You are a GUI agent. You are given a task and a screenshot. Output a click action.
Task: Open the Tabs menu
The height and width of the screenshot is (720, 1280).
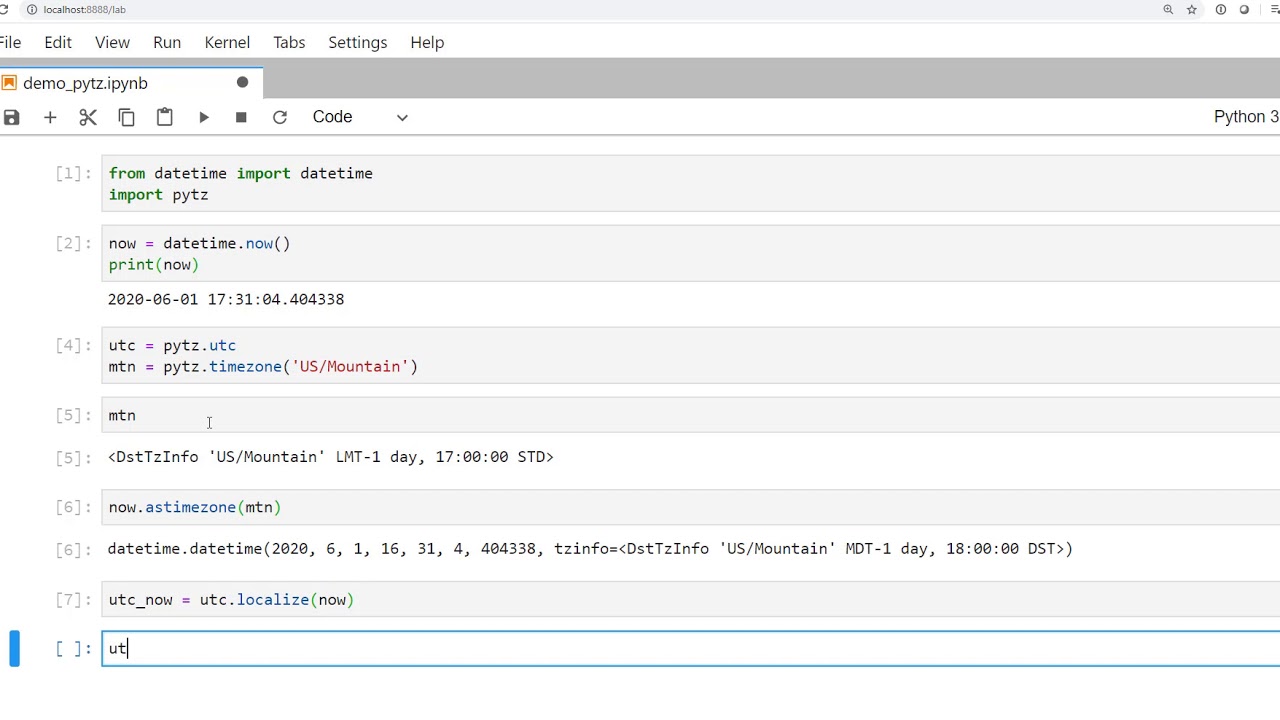289,42
